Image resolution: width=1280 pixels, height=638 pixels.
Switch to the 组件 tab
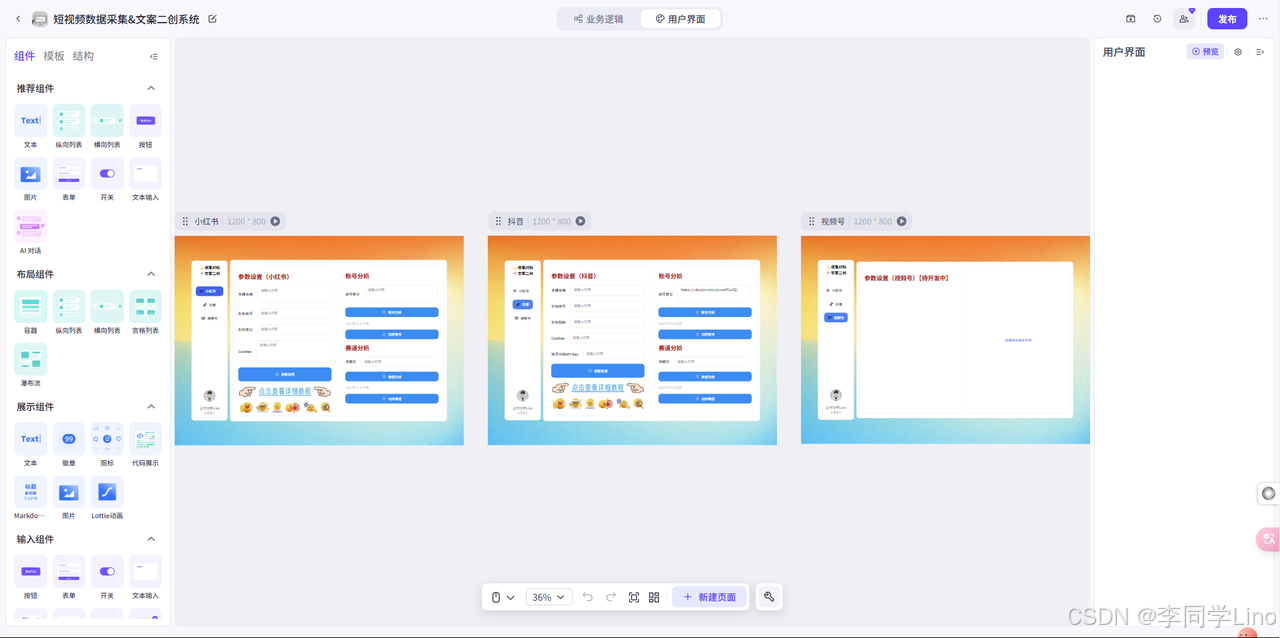(25, 57)
